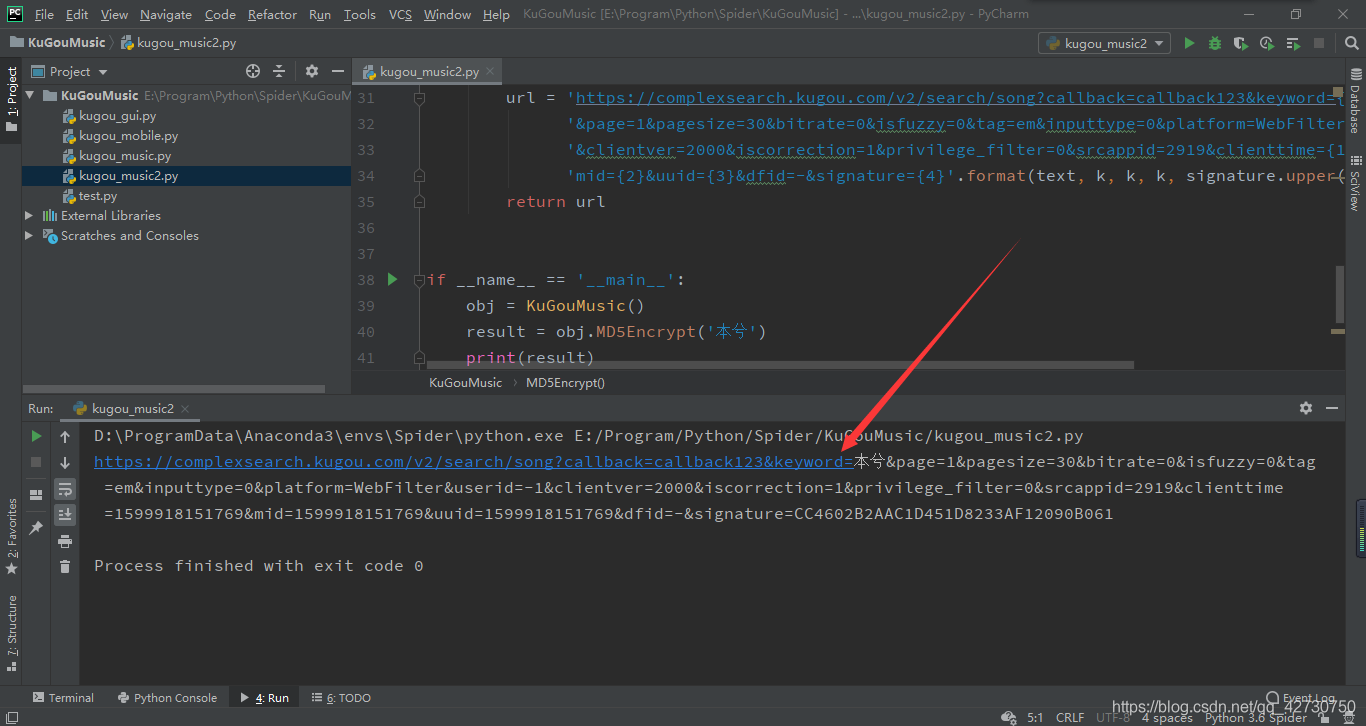The height and width of the screenshot is (726, 1366).
Task: Open Run panel settings gear
Action: pyautogui.click(x=1306, y=408)
